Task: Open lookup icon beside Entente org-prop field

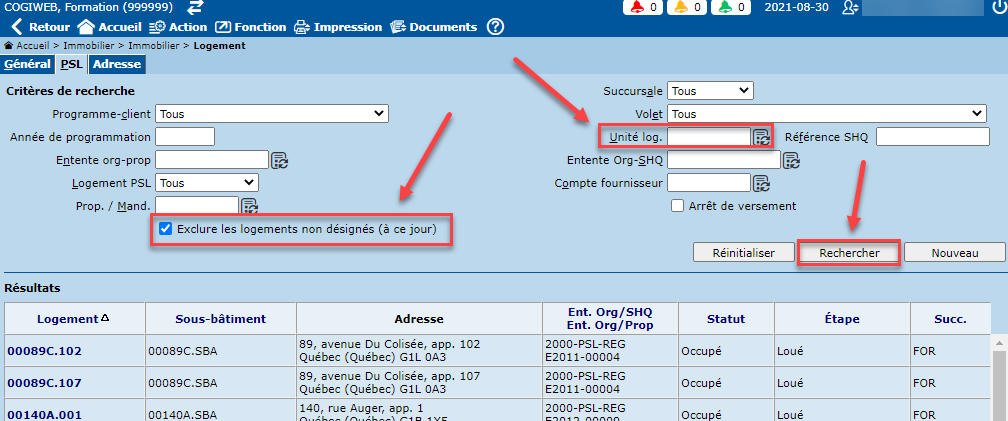Action: click(279, 160)
